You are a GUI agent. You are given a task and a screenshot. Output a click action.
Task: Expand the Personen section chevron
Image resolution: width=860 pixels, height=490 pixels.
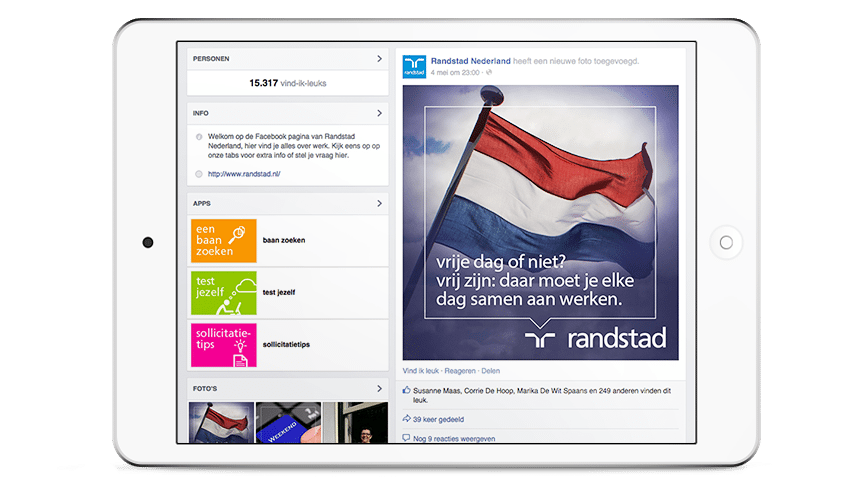coord(379,59)
